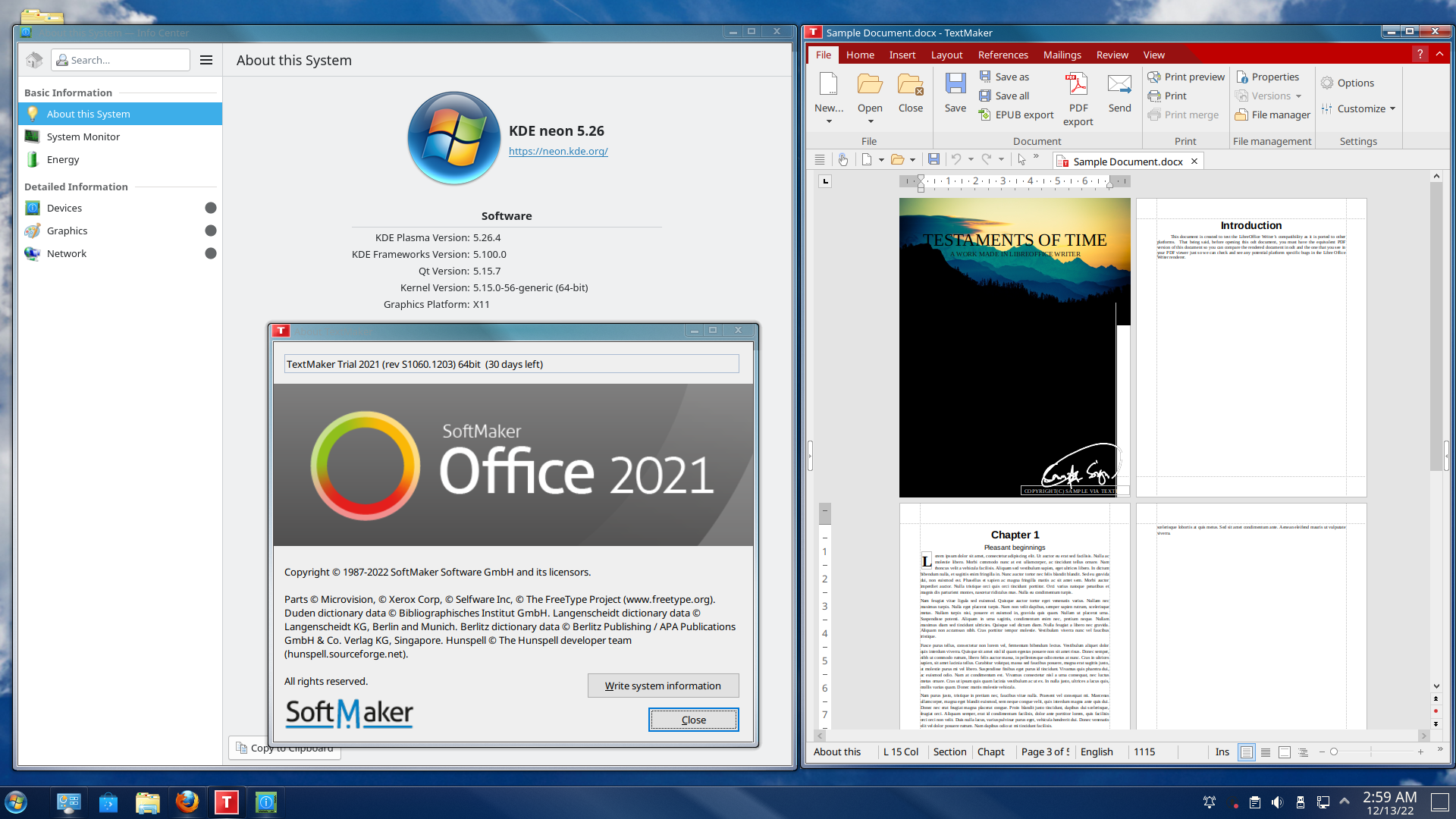The height and width of the screenshot is (819, 1456).
Task: Click the large Save floppy icon in ribbon
Action: coord(955,83)
